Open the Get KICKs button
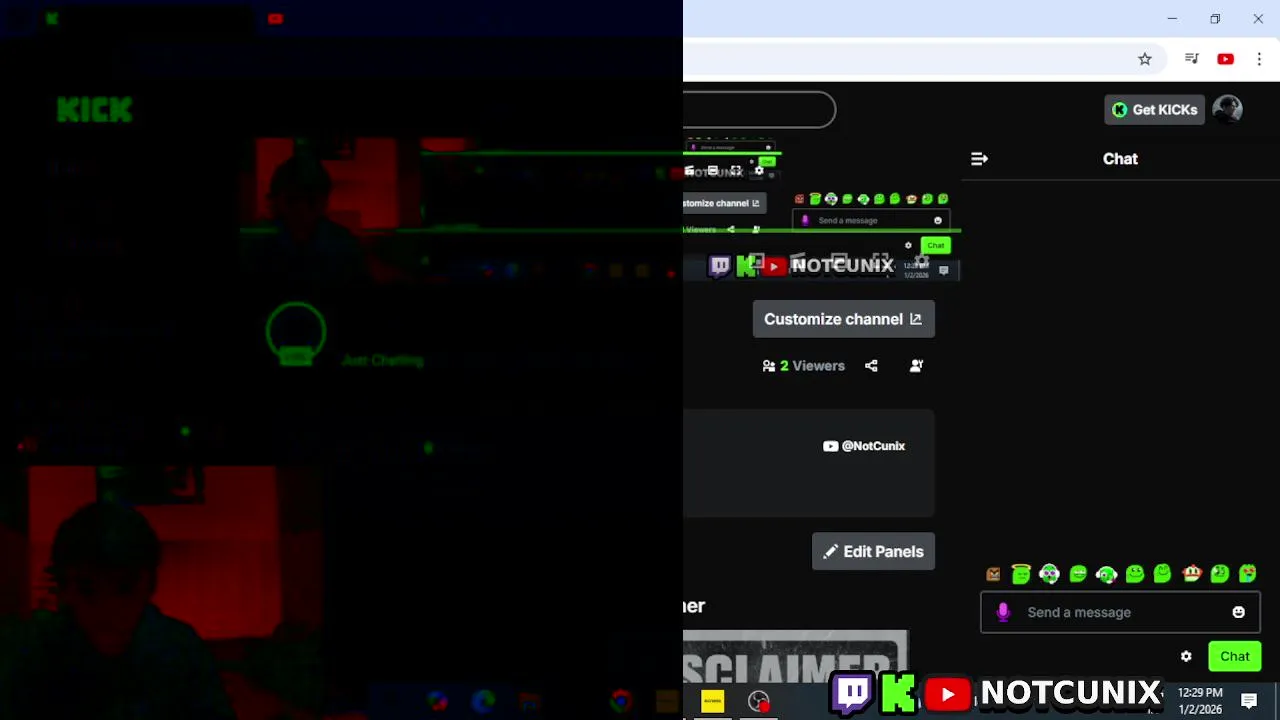 [1154, 110]
